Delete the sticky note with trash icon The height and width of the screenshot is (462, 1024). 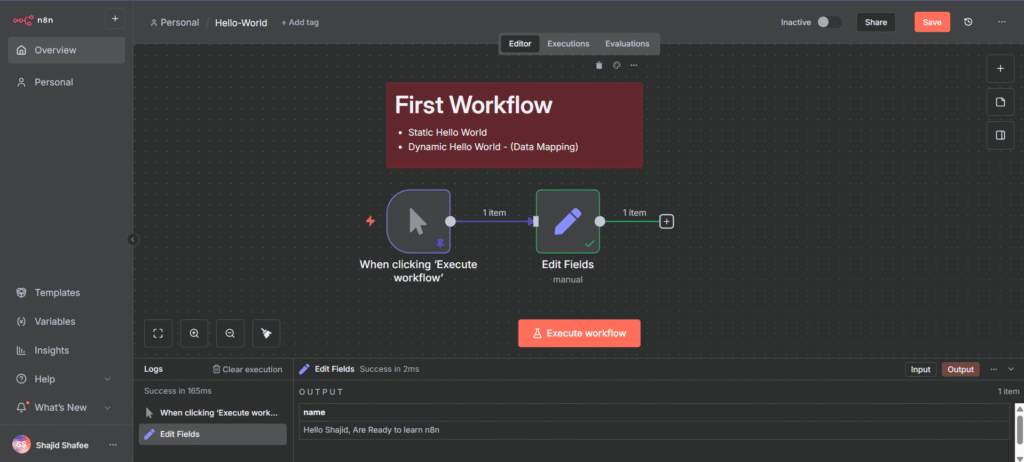tap(599, 66)
